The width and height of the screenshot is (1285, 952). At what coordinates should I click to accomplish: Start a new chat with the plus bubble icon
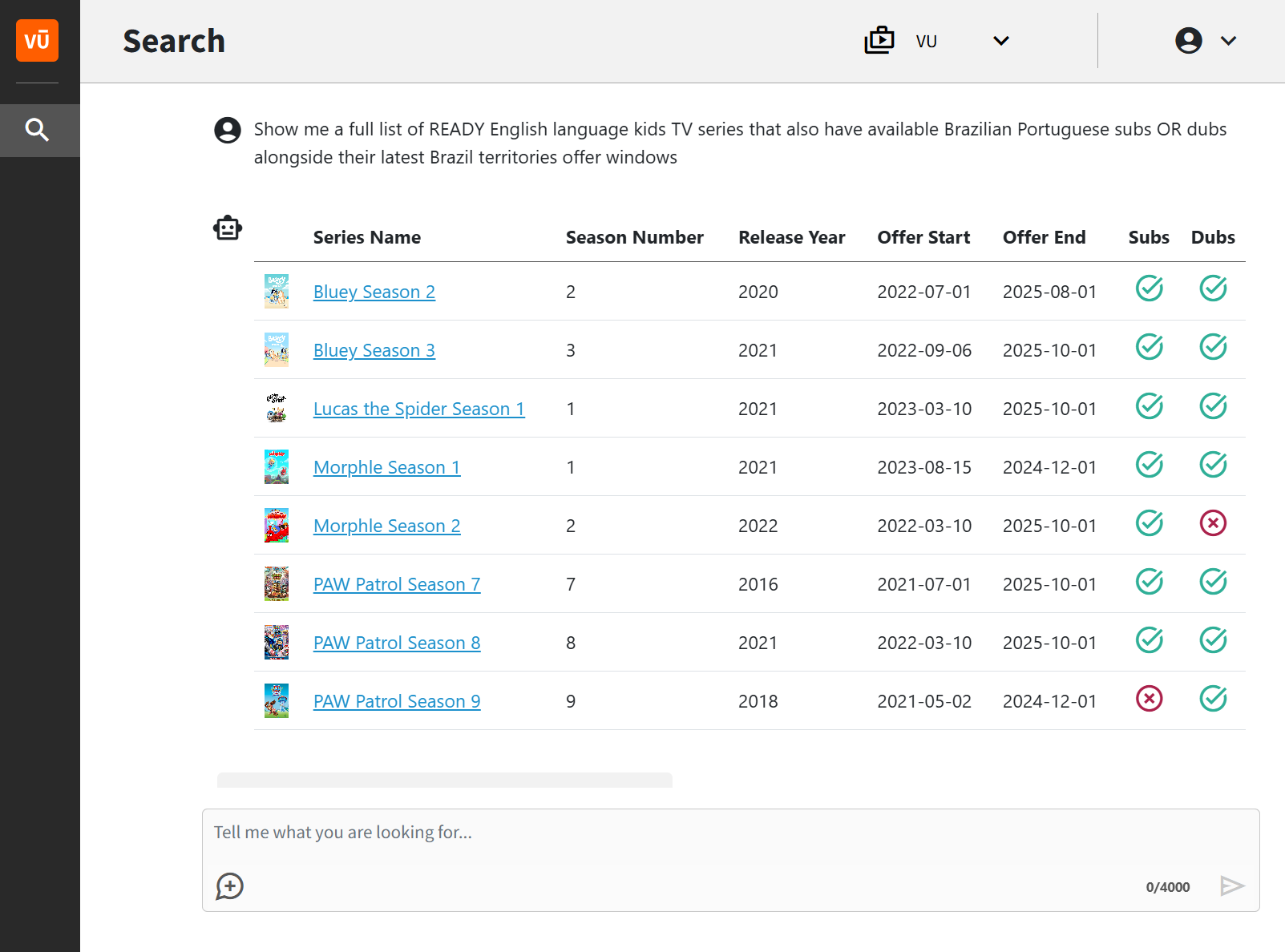(x=229, y=887)
